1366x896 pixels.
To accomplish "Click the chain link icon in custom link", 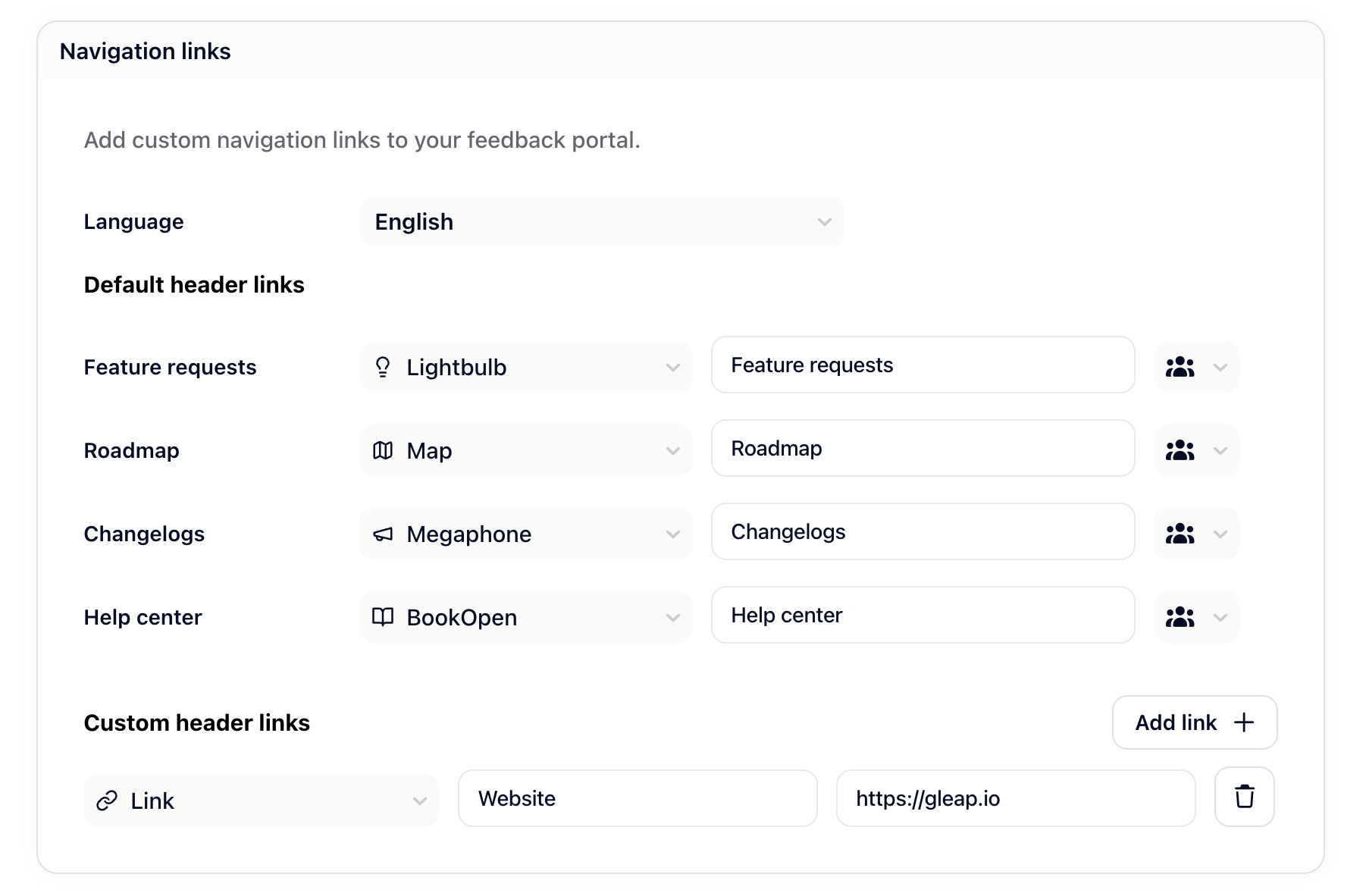I will (x=107, y=800).
